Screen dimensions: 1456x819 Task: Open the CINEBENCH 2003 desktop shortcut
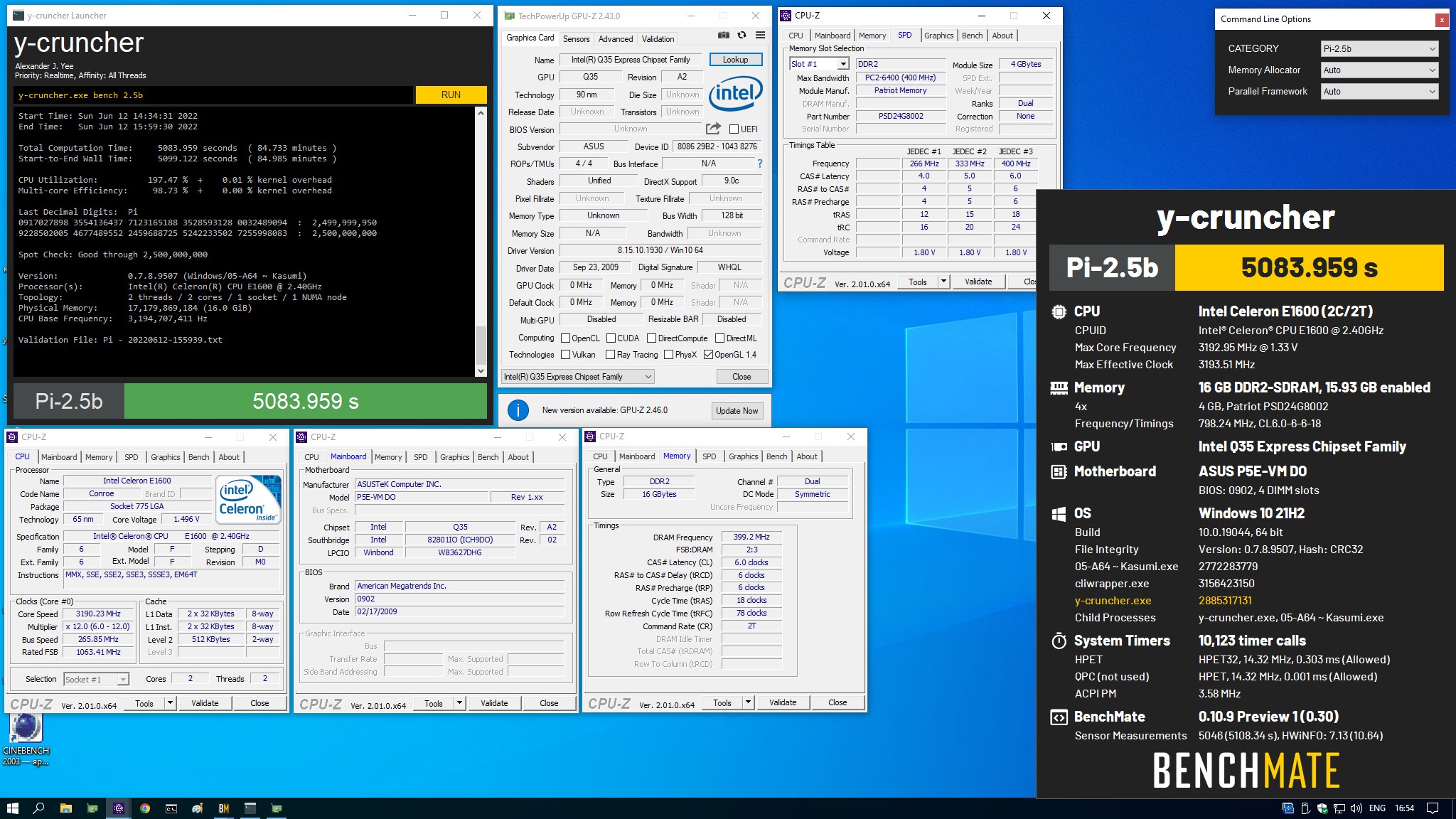pyautogui.click(x=26, y=739)
